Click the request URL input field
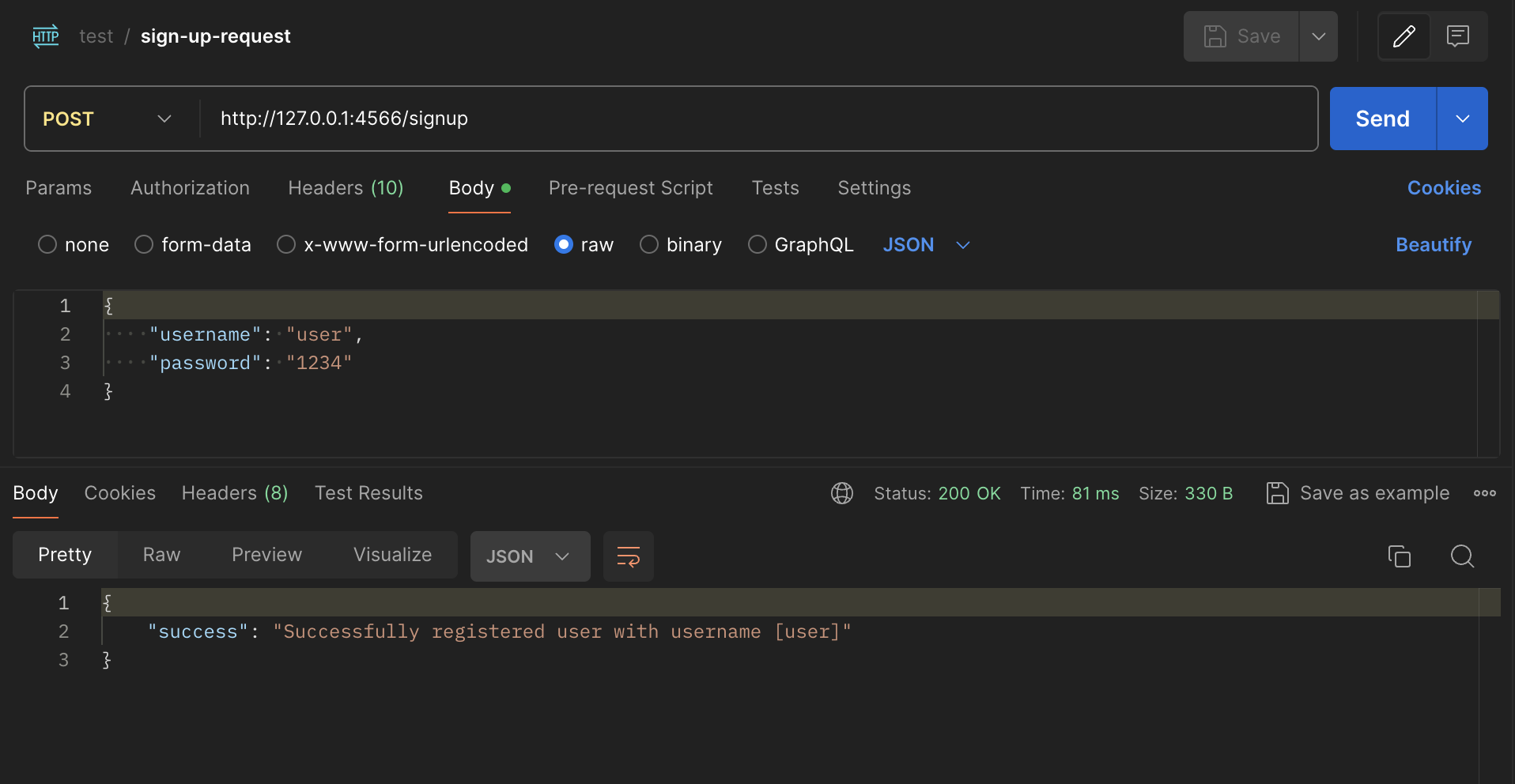 759,119
